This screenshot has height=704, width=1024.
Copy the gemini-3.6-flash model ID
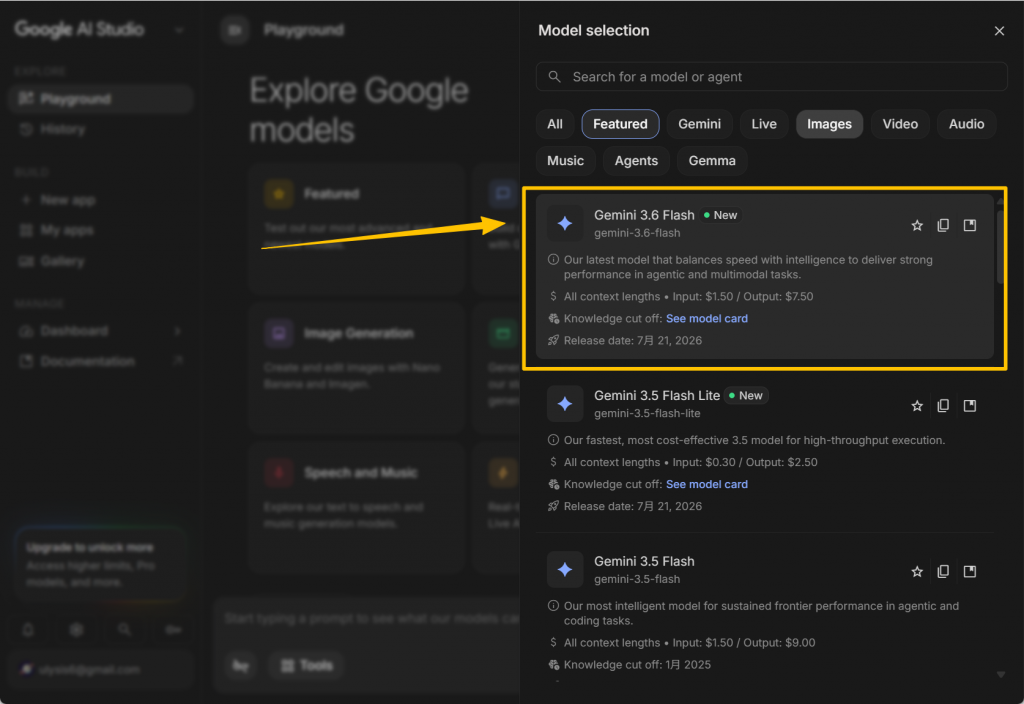(943, 225)
